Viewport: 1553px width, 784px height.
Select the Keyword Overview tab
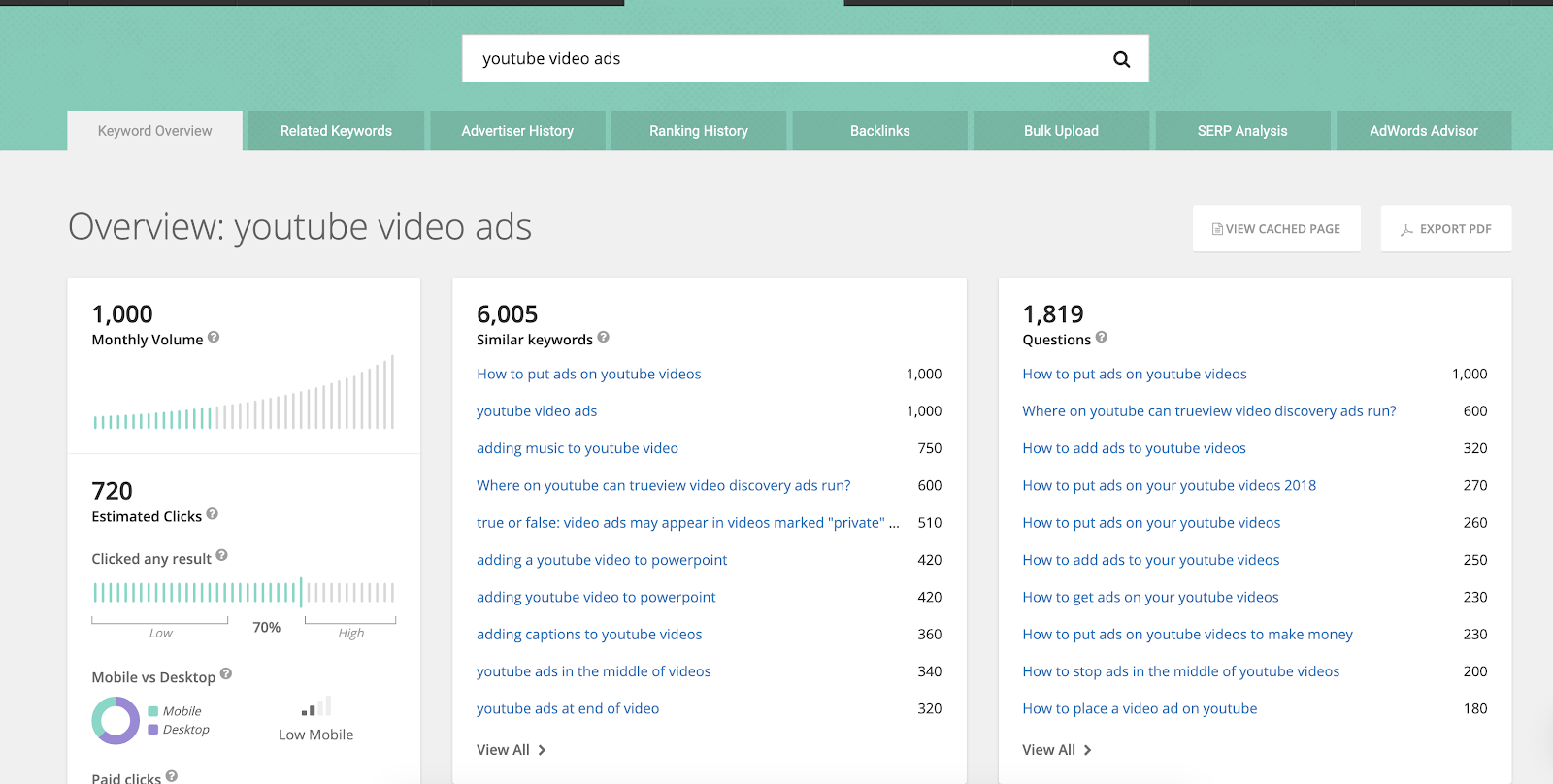pyautogui.click(x=154, y=131)
